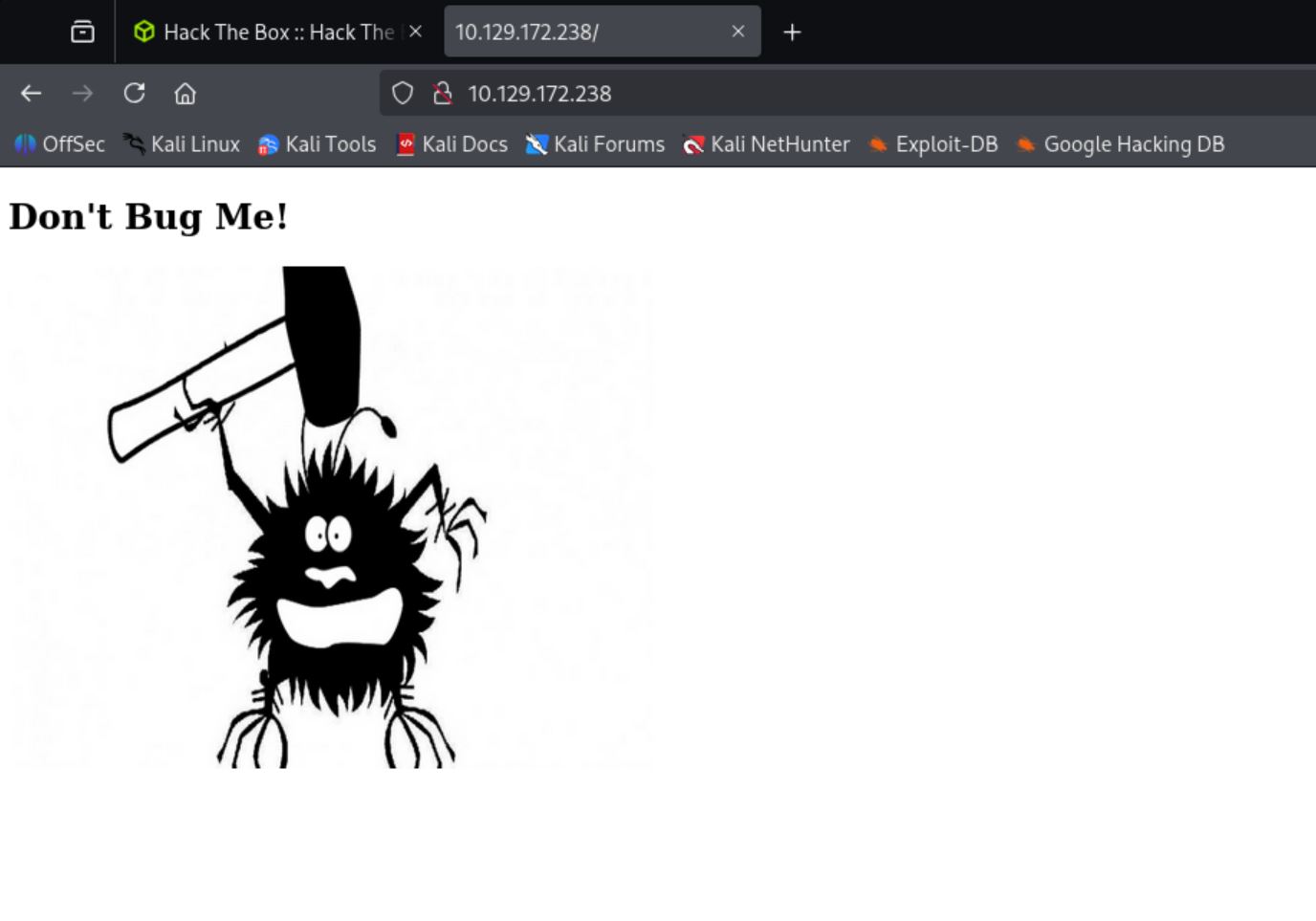This screenshot has width=1316, height=921.
Task: Open the Kali Linux bookmark
Action: click(x=183, y=144)
